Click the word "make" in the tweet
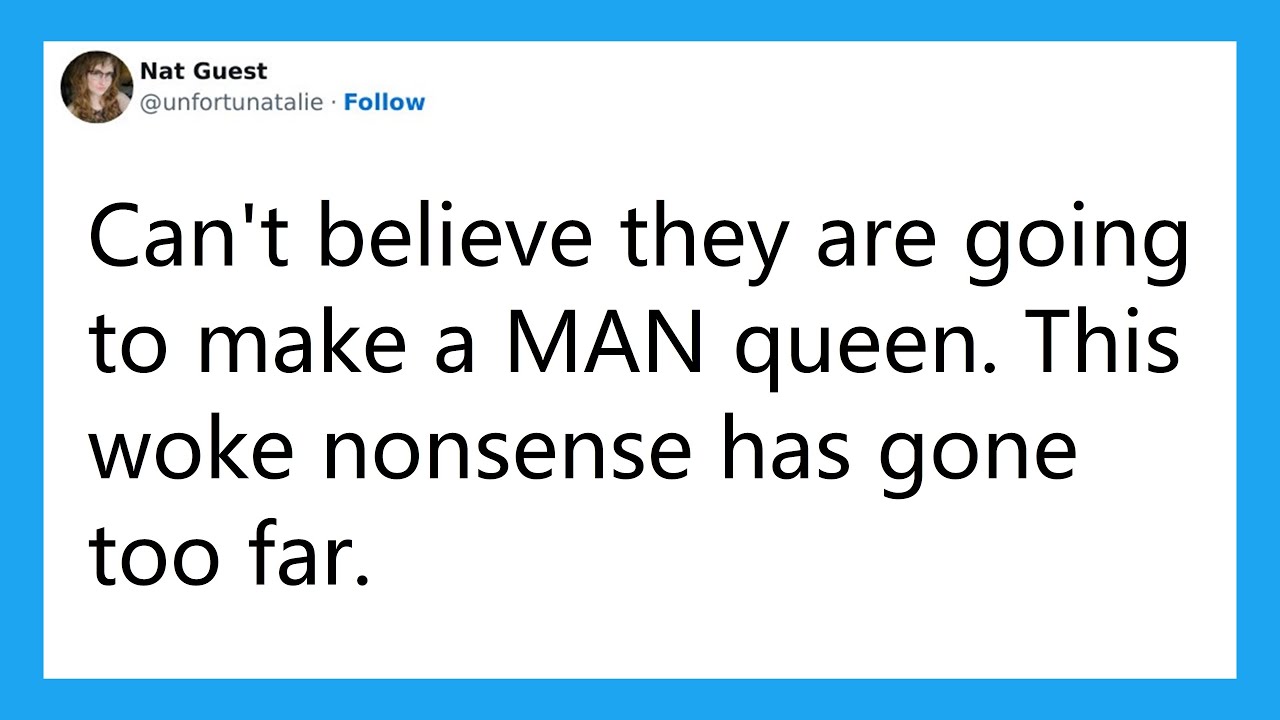This screenshot has width=1280, height=720. point(315,345)
